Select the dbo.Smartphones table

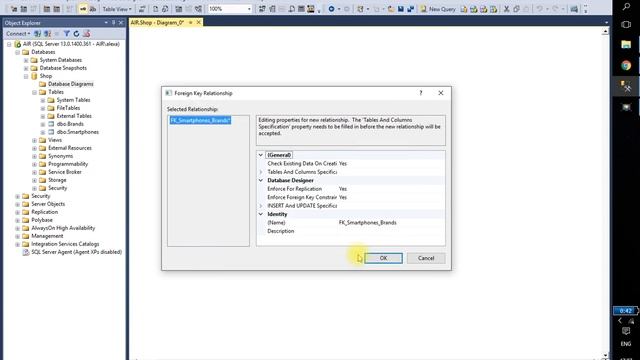click(78, 132)
